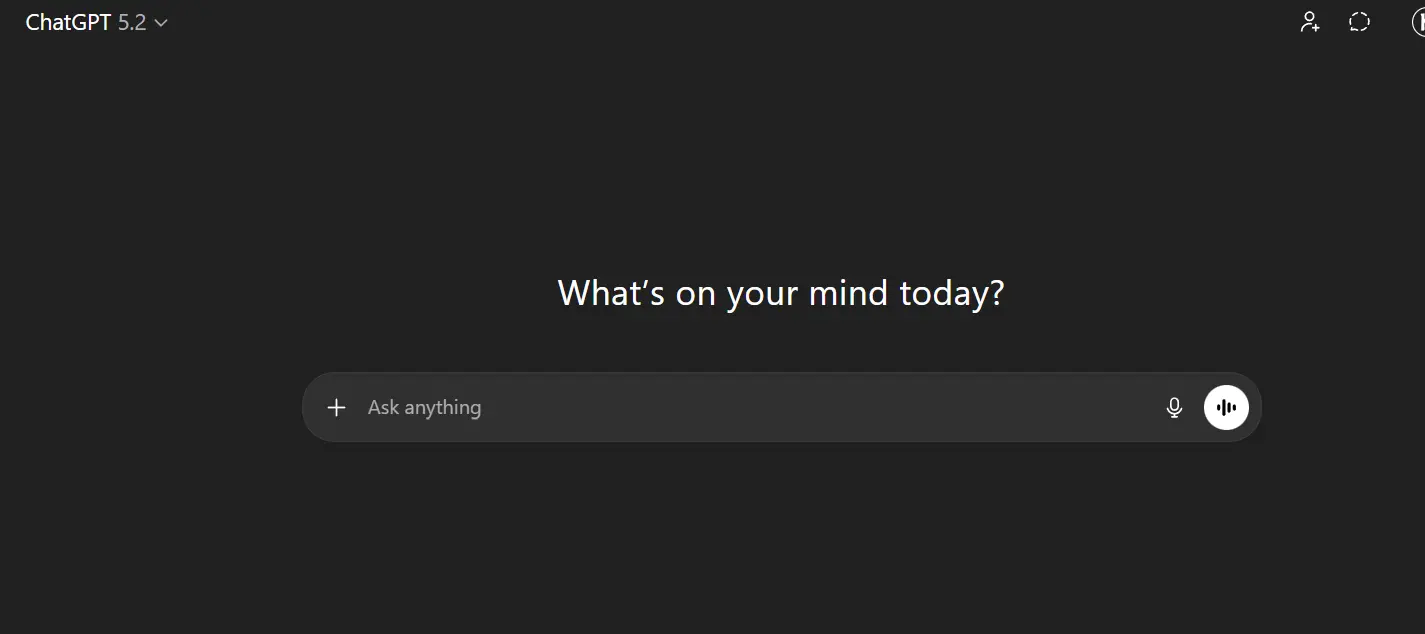The image size is (1425, 634).
Task: Click the chevron next to 5.2
Action: (161, 23)
